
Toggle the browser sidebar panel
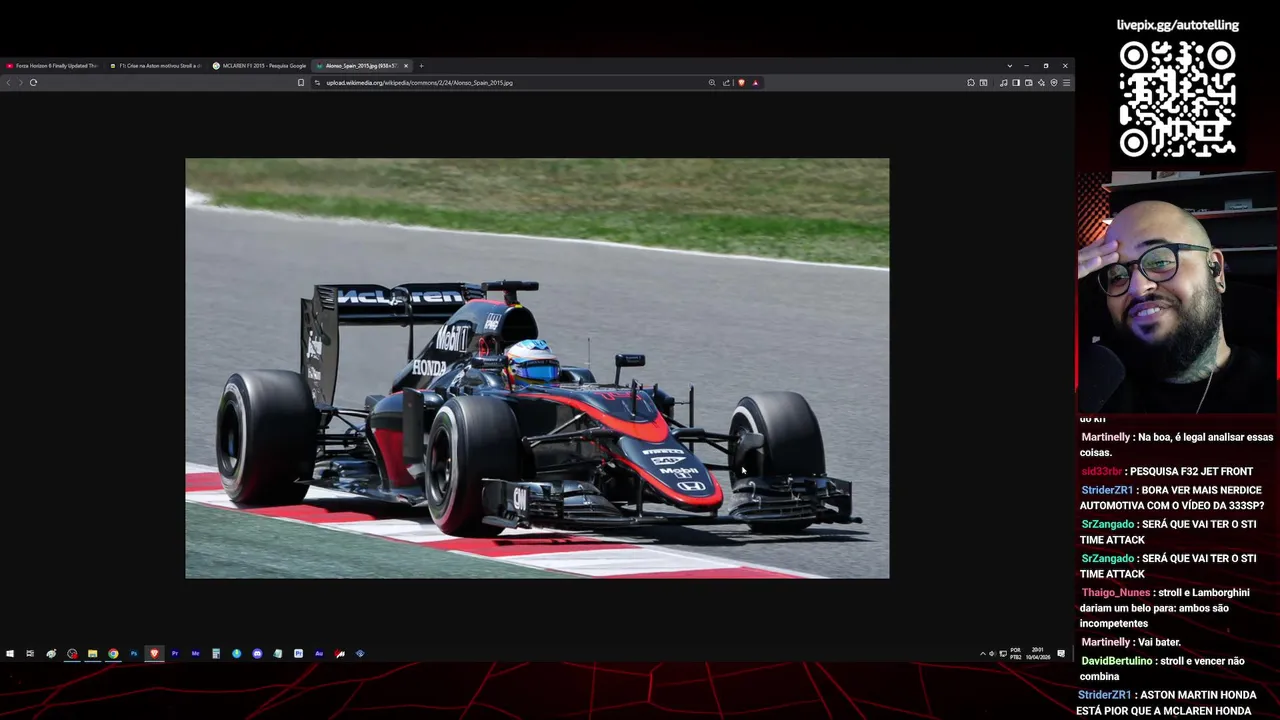pos(1016,82)
